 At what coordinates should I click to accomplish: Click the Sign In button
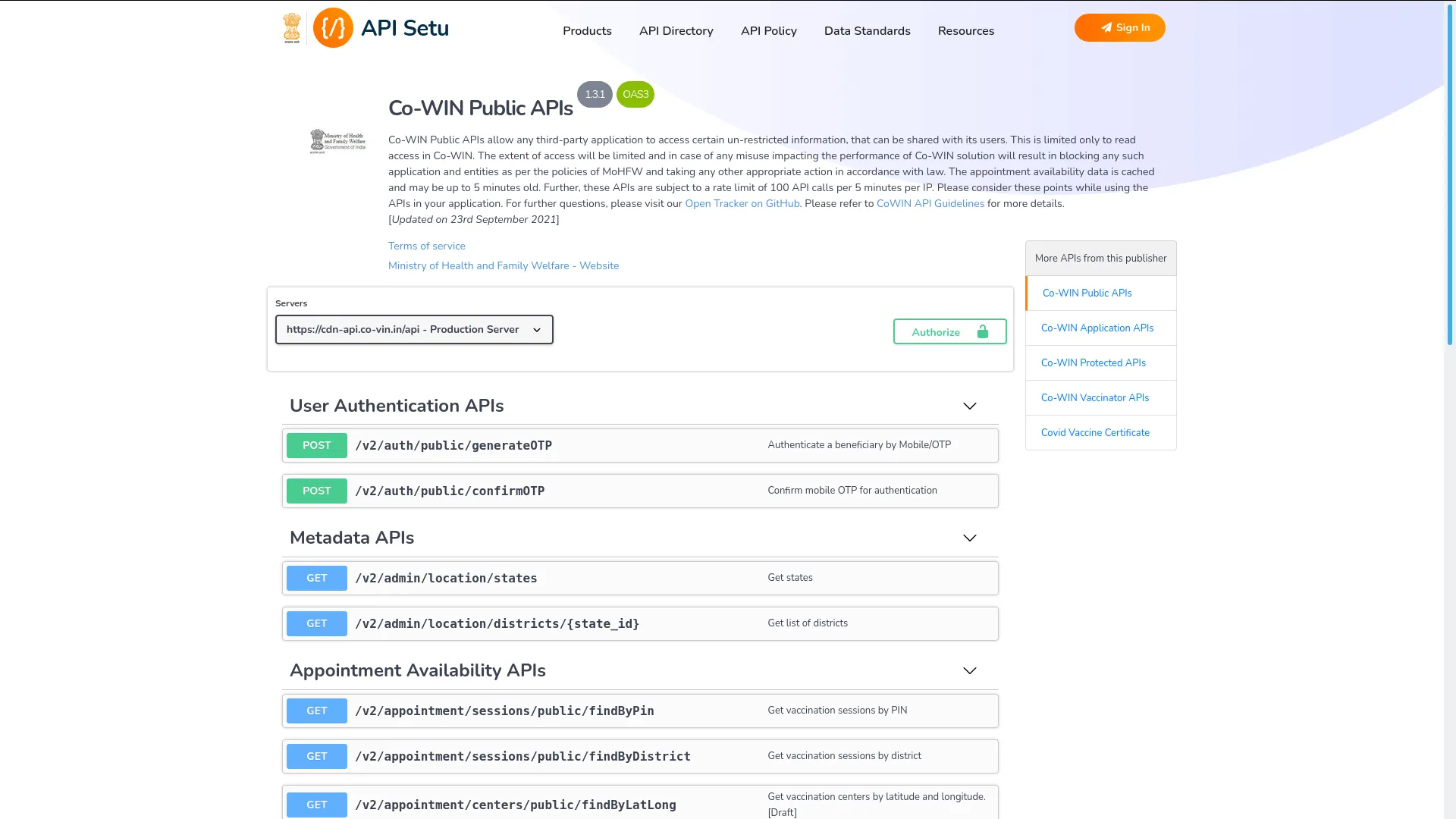1120,28
